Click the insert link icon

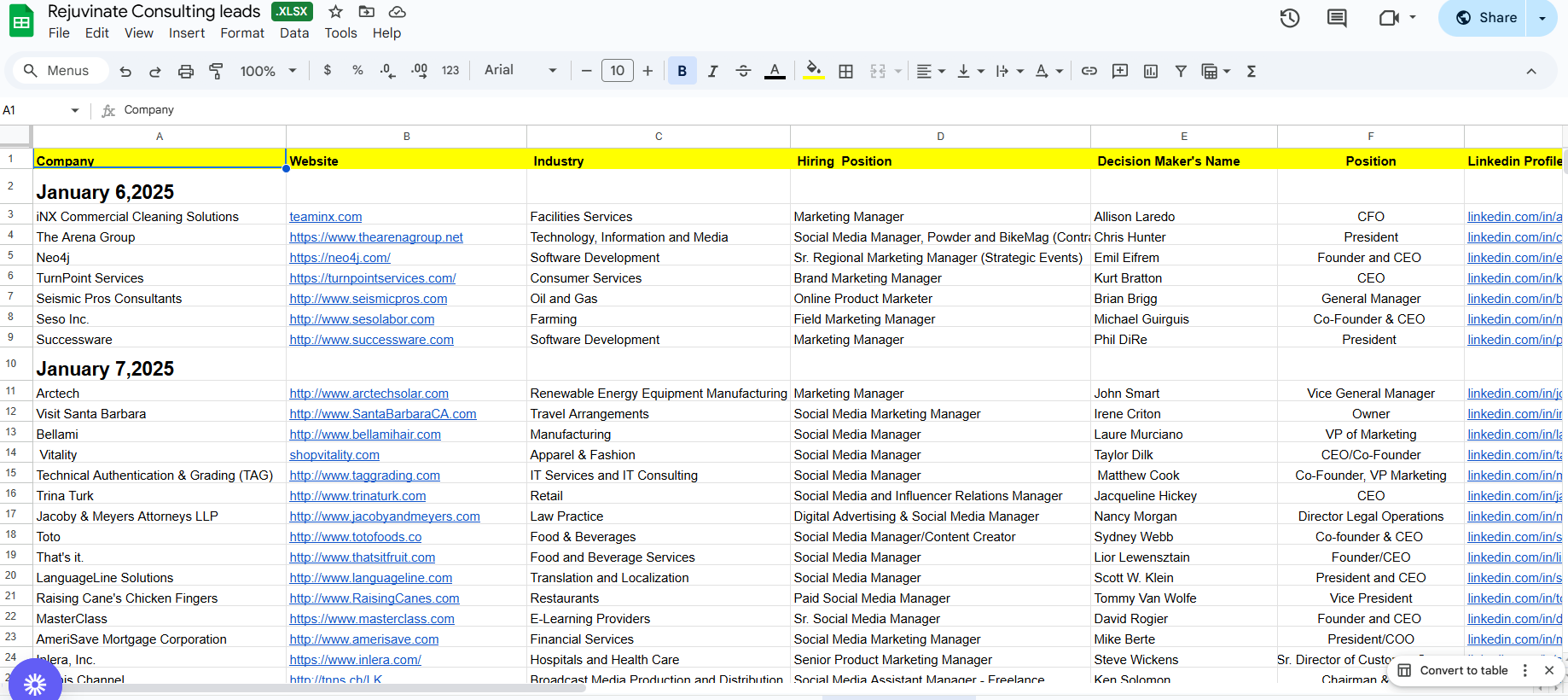pos(1089,72)
